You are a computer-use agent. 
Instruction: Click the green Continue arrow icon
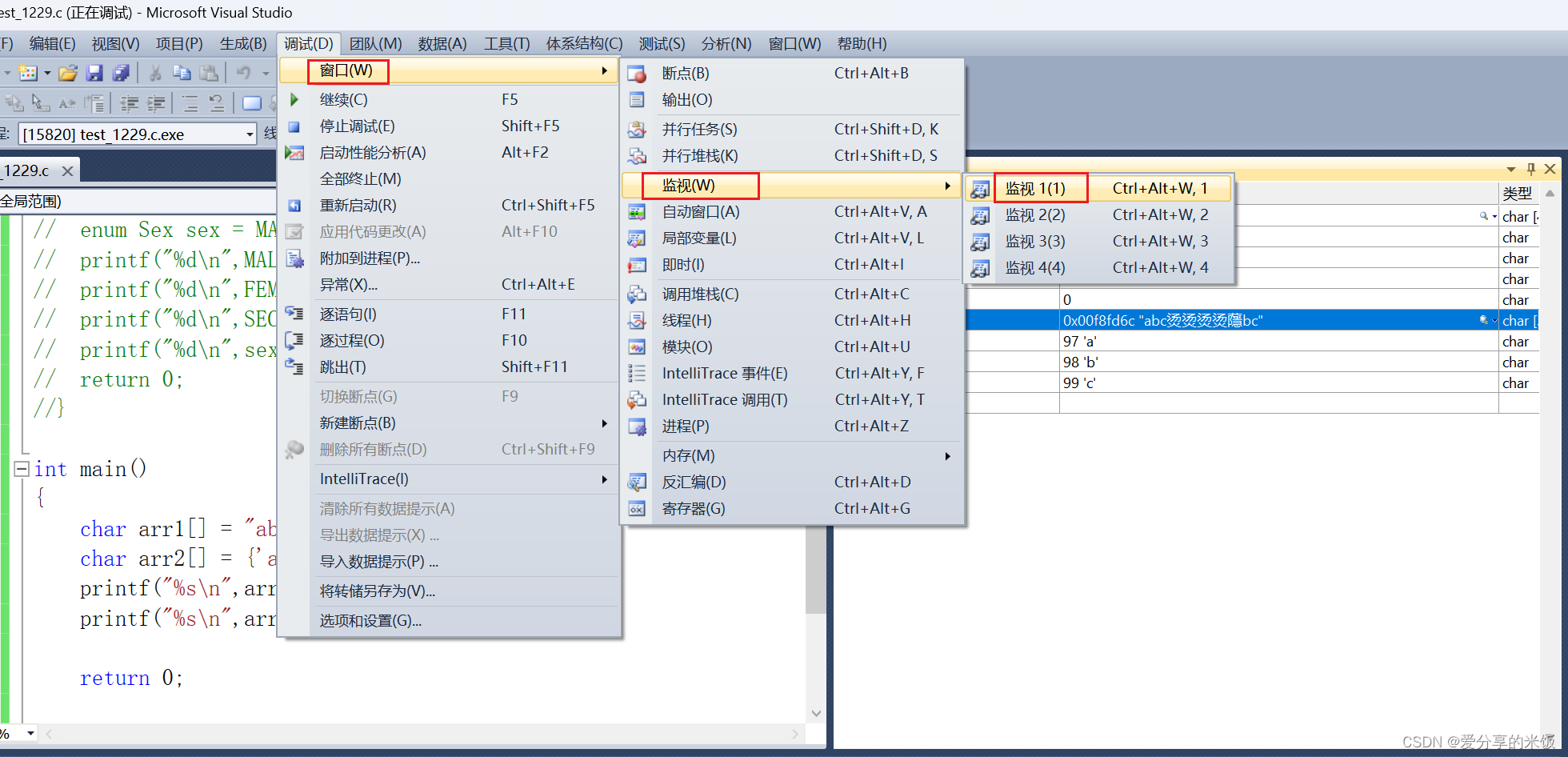[294, 100]
